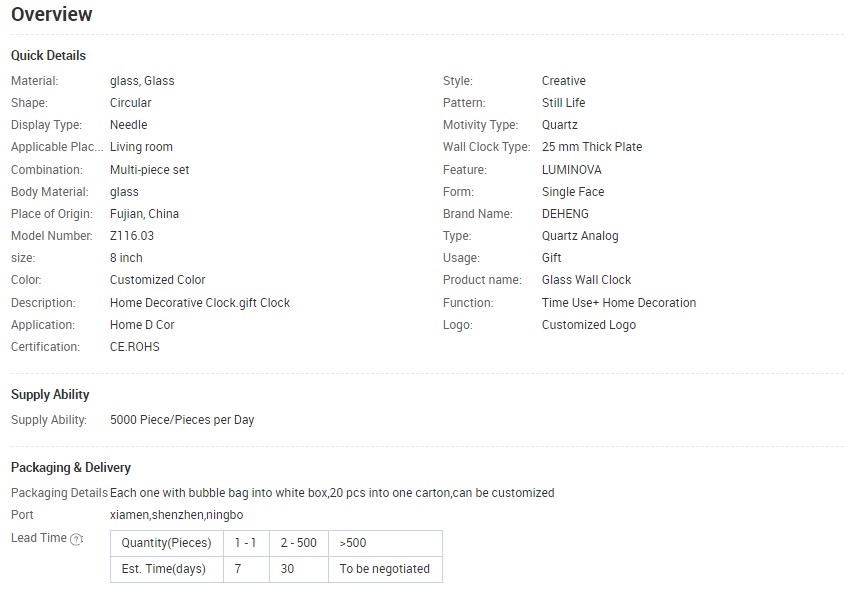Select the Z116.03 model number text
The image size is (854, 594).
click(132, 236)
